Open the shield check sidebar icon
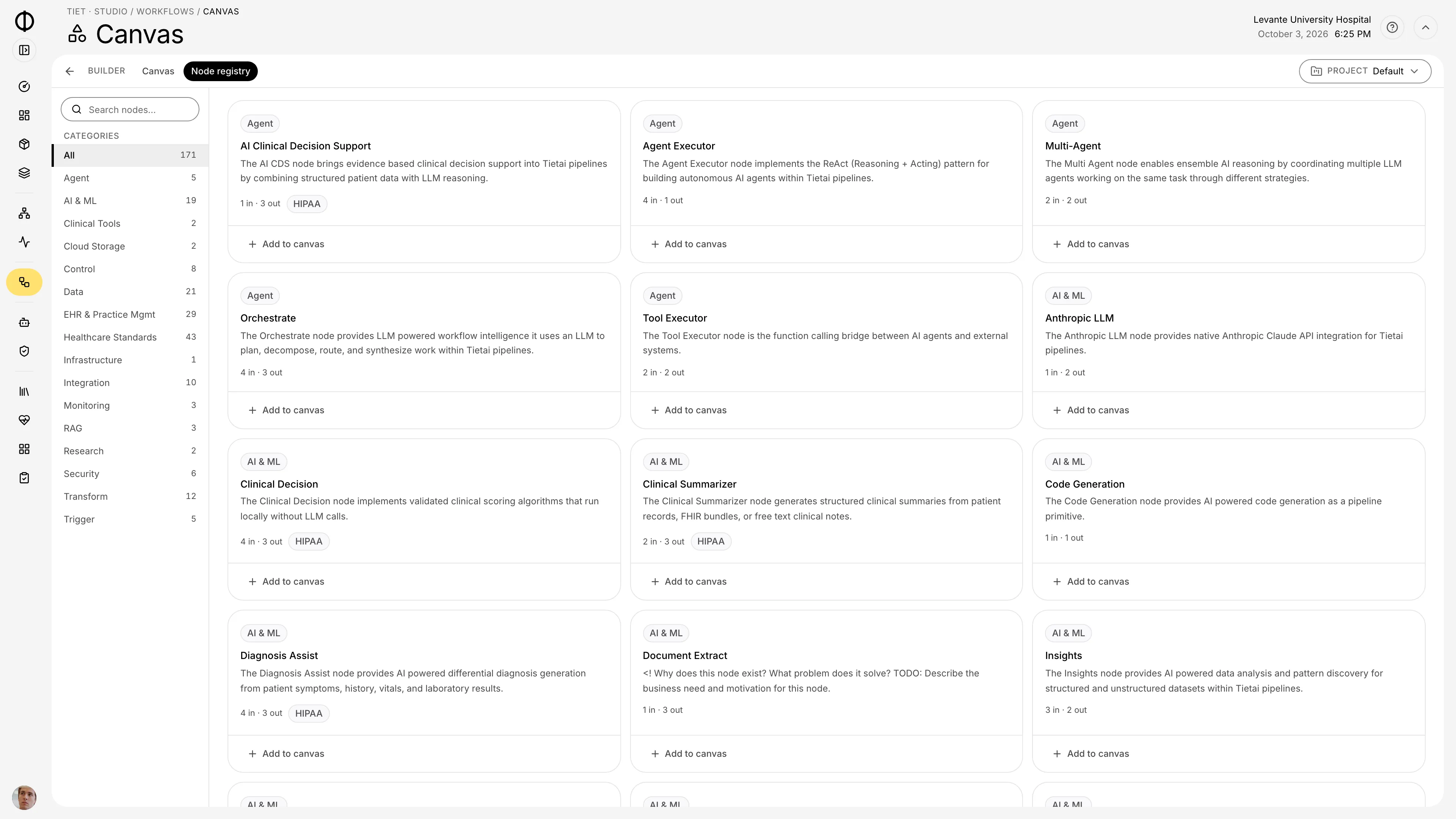This screenshot has width=1456, height=819. tap(24, 351)
